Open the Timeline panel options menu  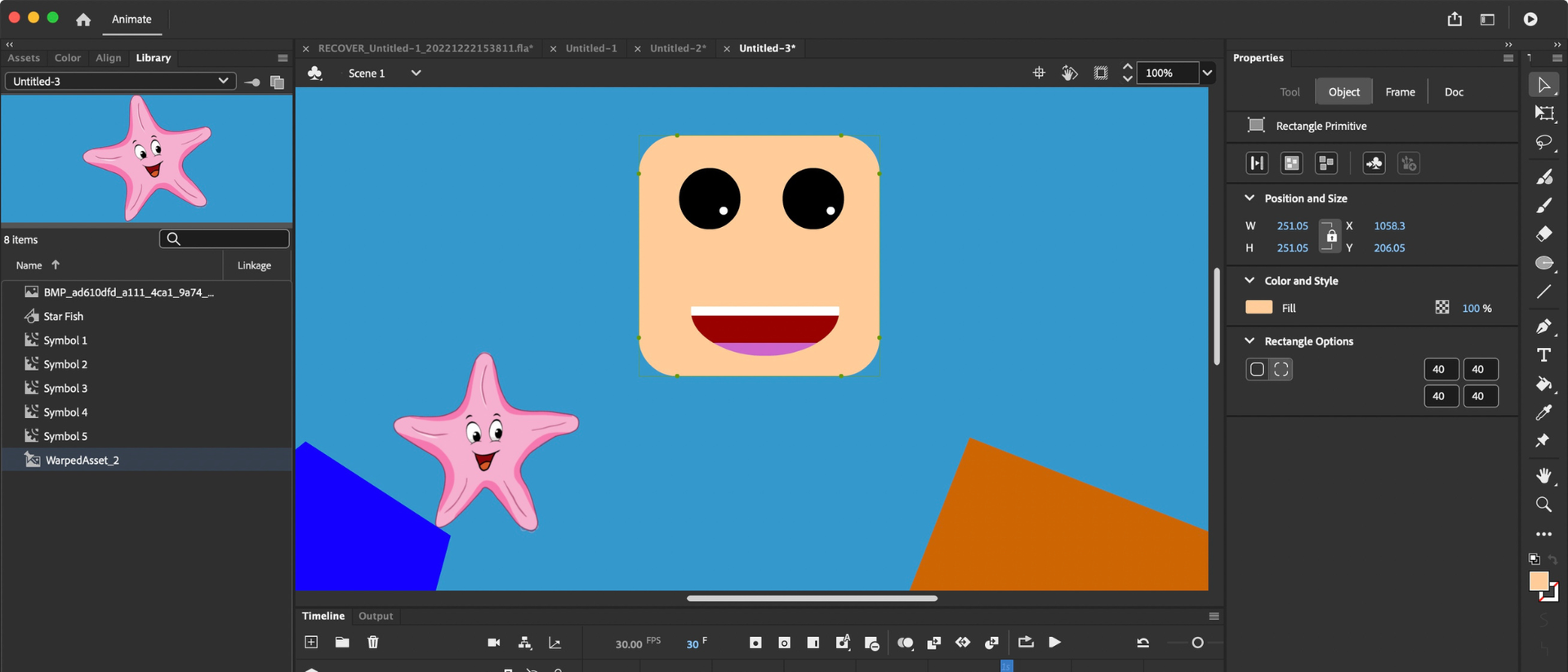pos(1214,616)
